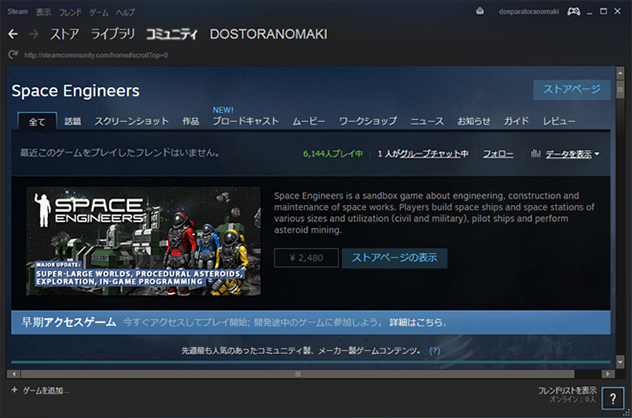Click the 6,144人プレイ中 player count
632x418 pixels.
333,154
